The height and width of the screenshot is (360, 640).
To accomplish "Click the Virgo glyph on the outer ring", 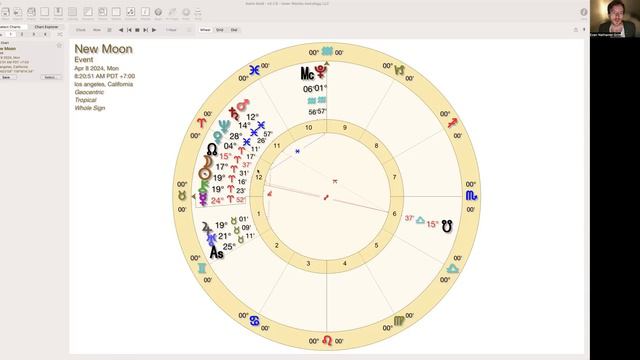I will point(399,321).
